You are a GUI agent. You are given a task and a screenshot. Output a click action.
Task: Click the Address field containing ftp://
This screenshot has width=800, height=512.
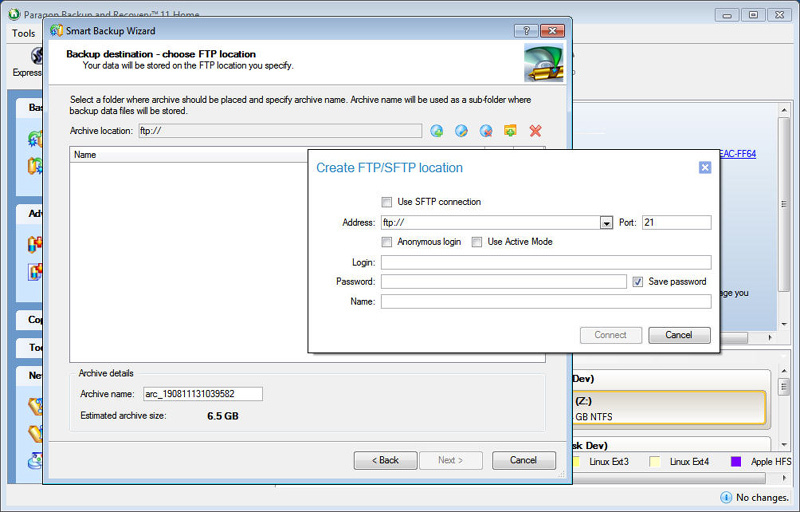pyautogui.click(x=490, y=222)
